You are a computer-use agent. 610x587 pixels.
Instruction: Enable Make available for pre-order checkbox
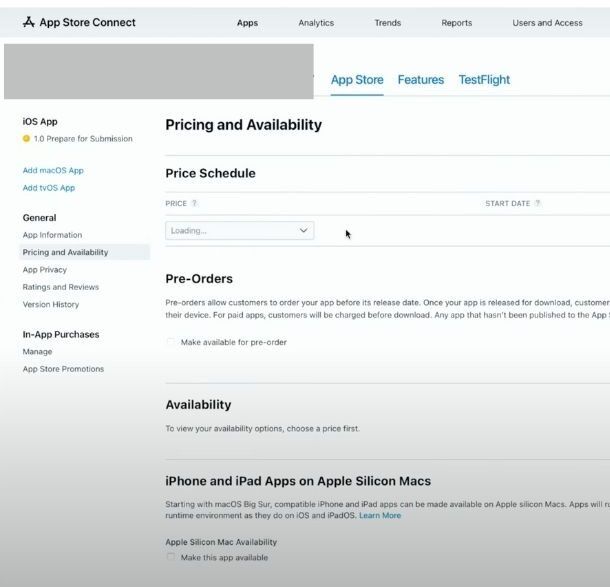[x=170, y=342]
